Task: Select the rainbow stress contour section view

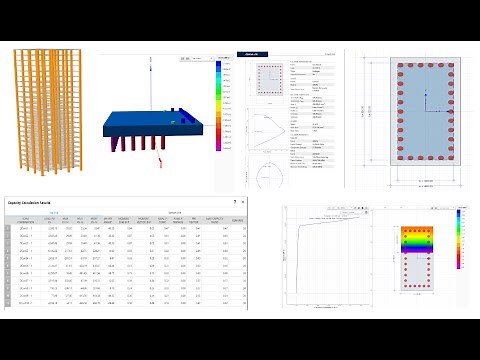Action: click(x=417, y=258)
